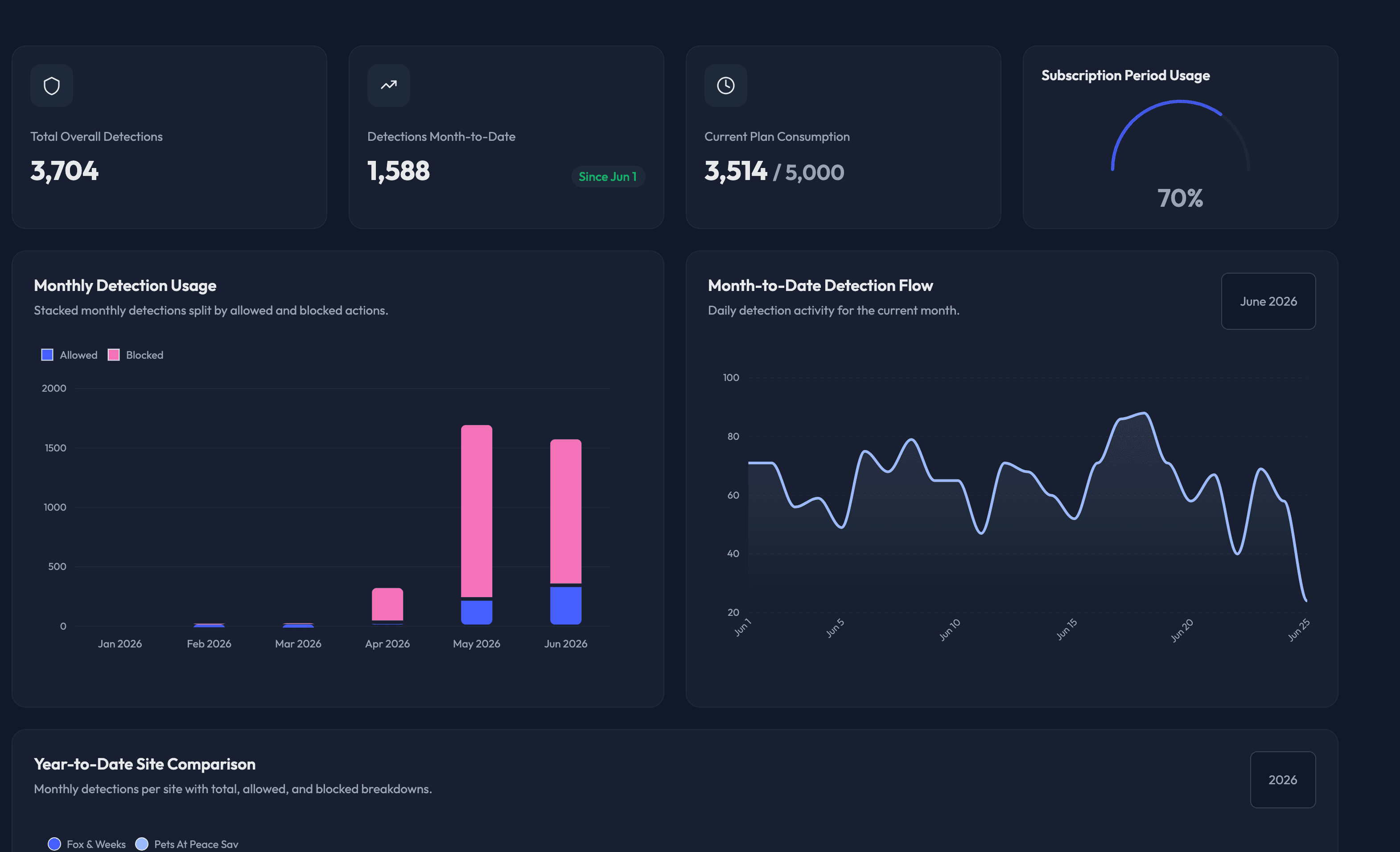Toggle the Allowed legend swatch

pos(47,355)
